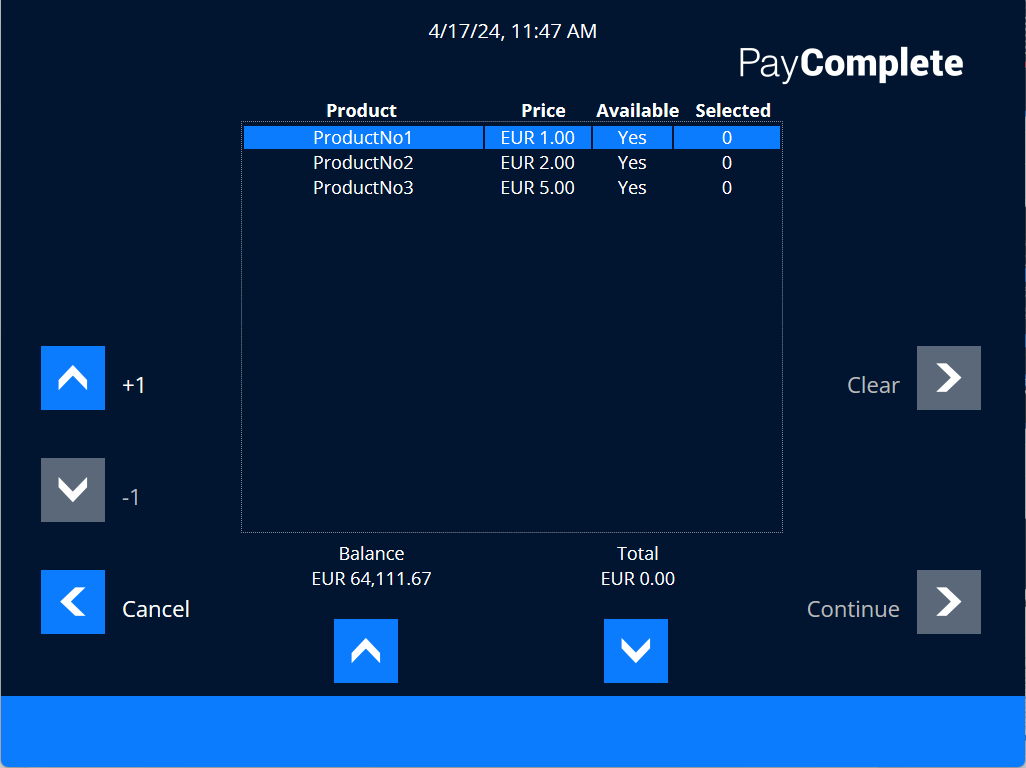Click the Continue text label
This screenshot has width=1026, height=768.
pyautogui.click(x=853, y=609)
